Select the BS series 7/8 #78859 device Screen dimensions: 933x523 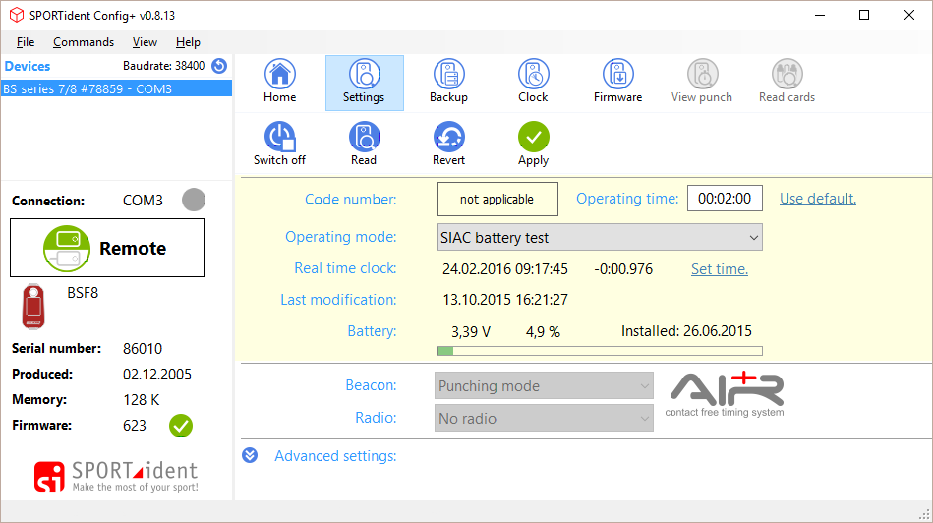click(x=117, y=89)
